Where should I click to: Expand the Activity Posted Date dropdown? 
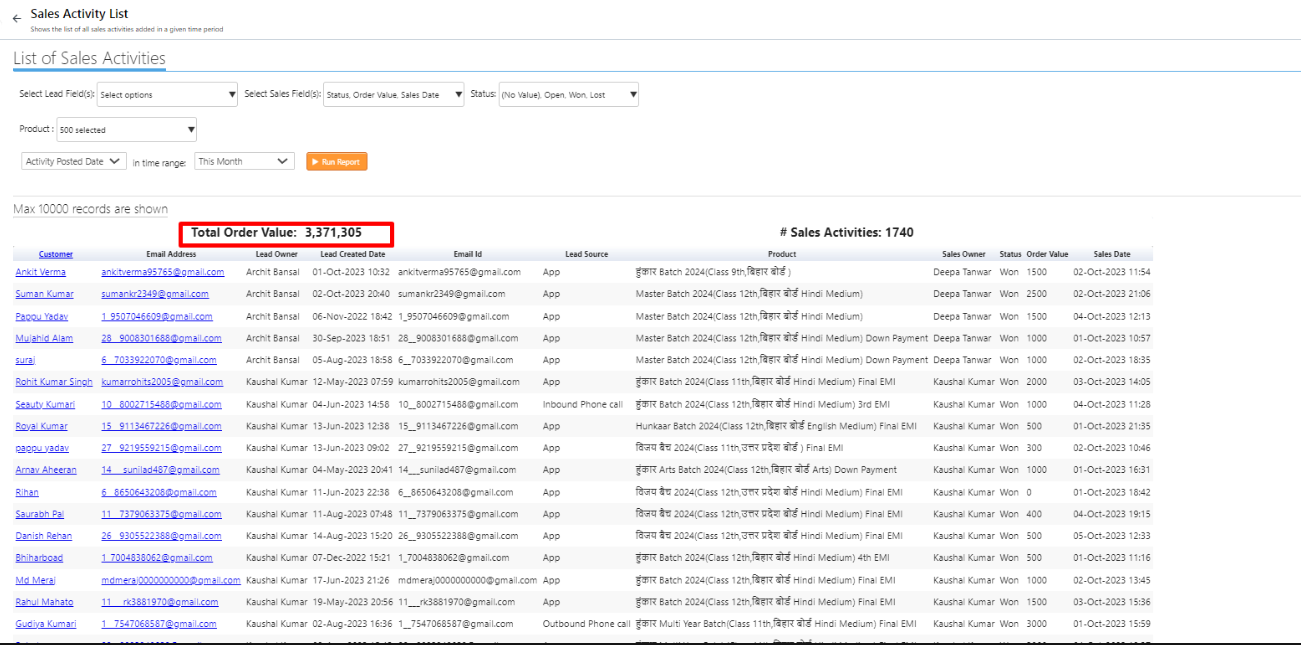[74, 161]
